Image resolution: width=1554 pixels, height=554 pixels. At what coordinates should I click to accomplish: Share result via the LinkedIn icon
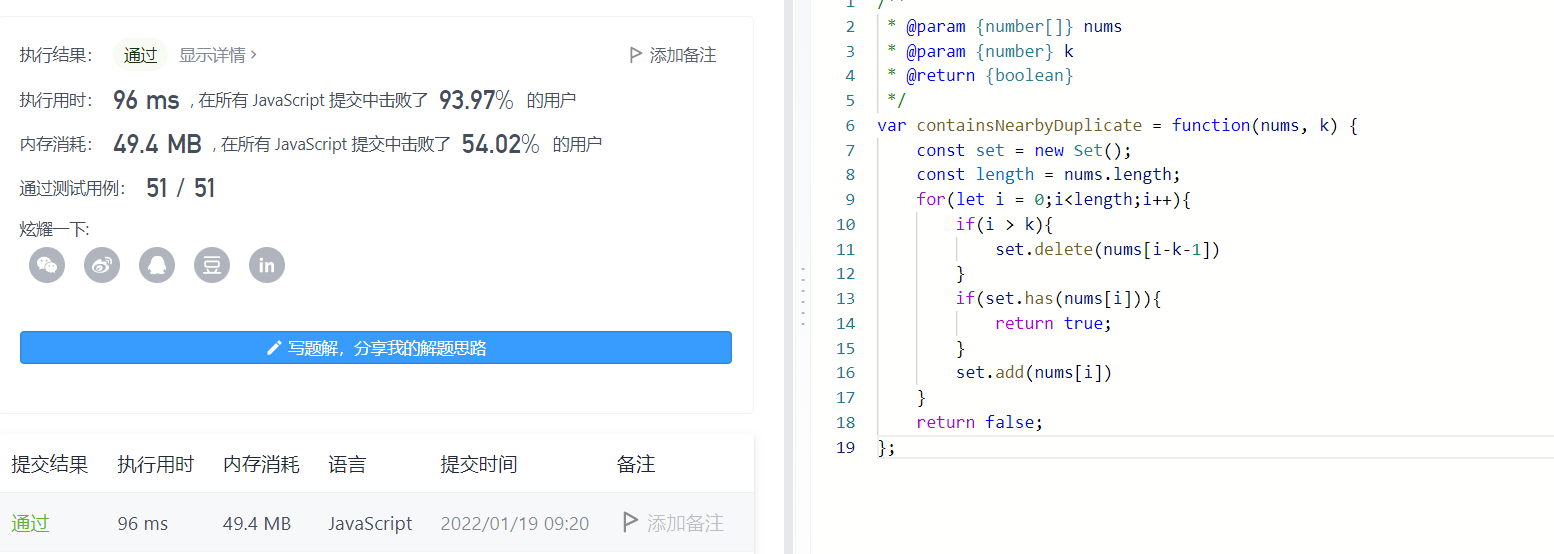coord(267,265)
